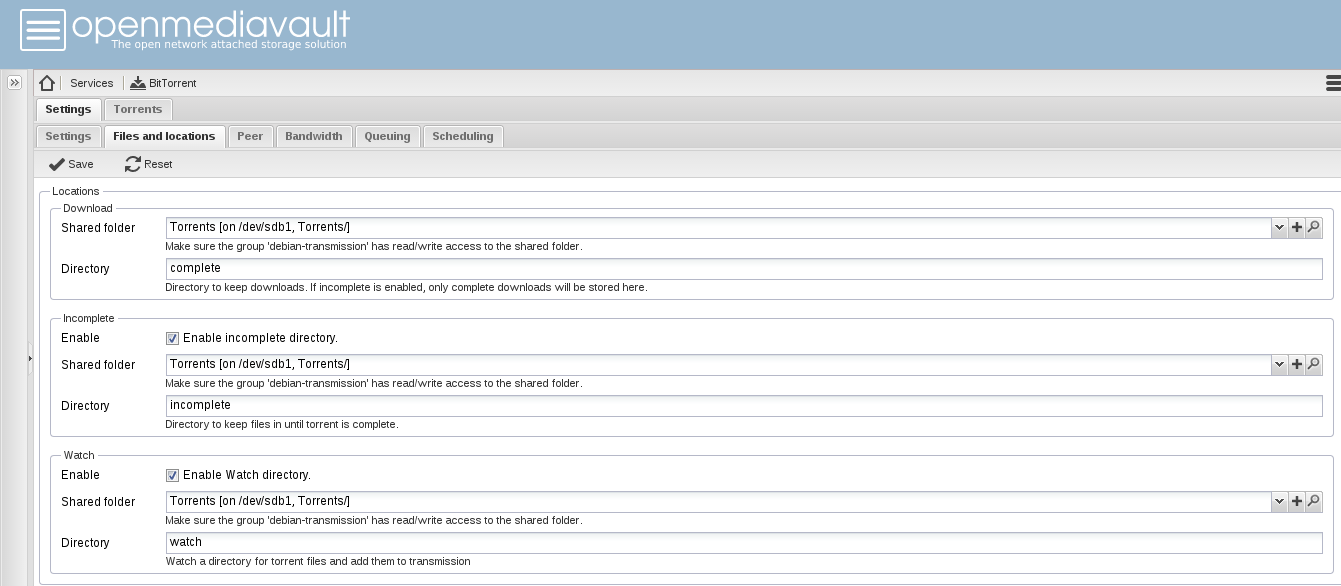Open the top-right hamburger menu
This screenshot has height=586, width=1341.
[x=1332, y=83]
